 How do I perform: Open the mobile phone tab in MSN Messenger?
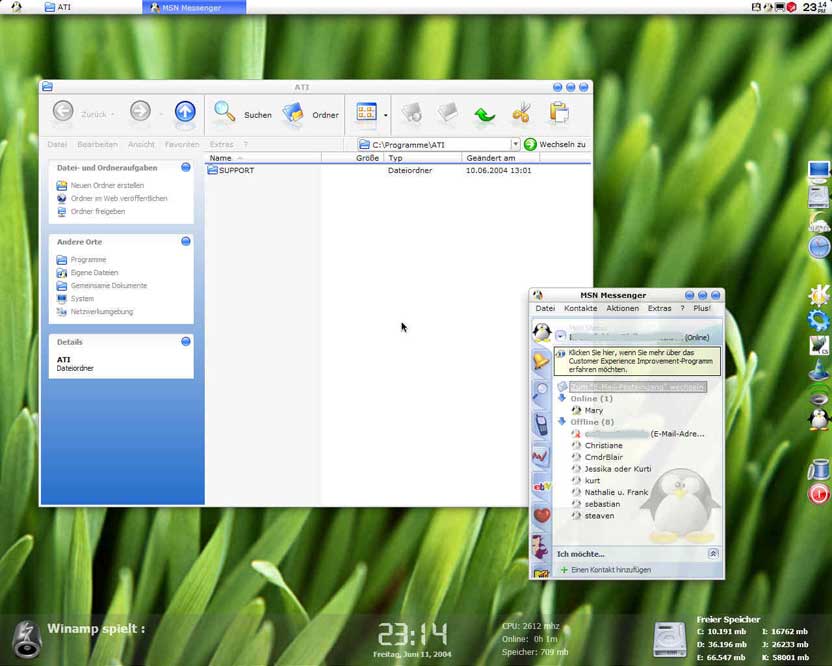pos(540,425)
